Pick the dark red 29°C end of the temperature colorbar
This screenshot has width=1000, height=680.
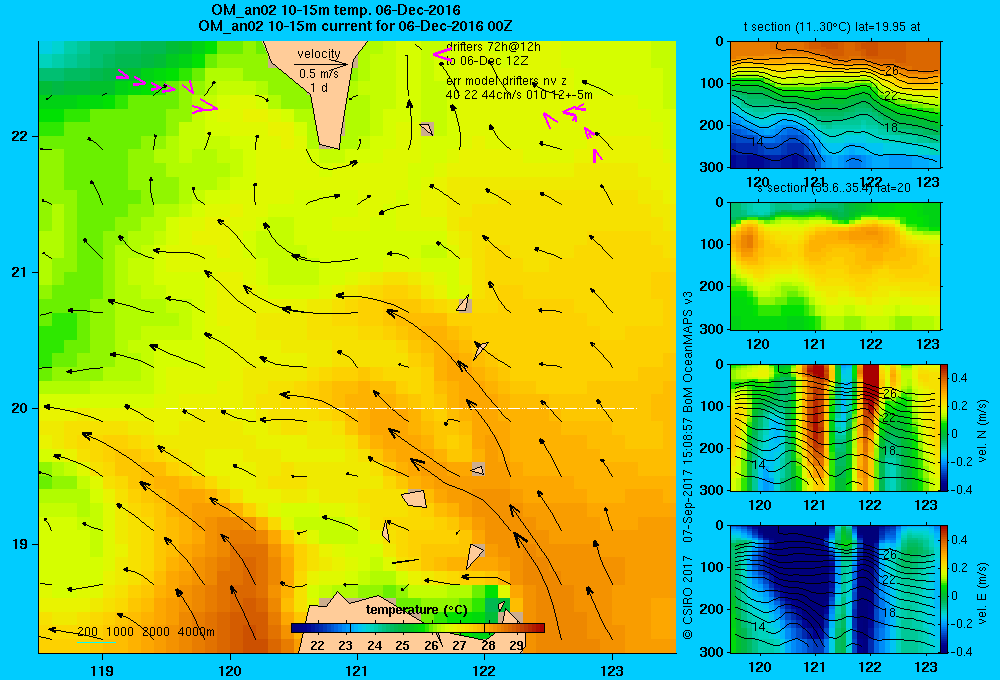point(536,628)
